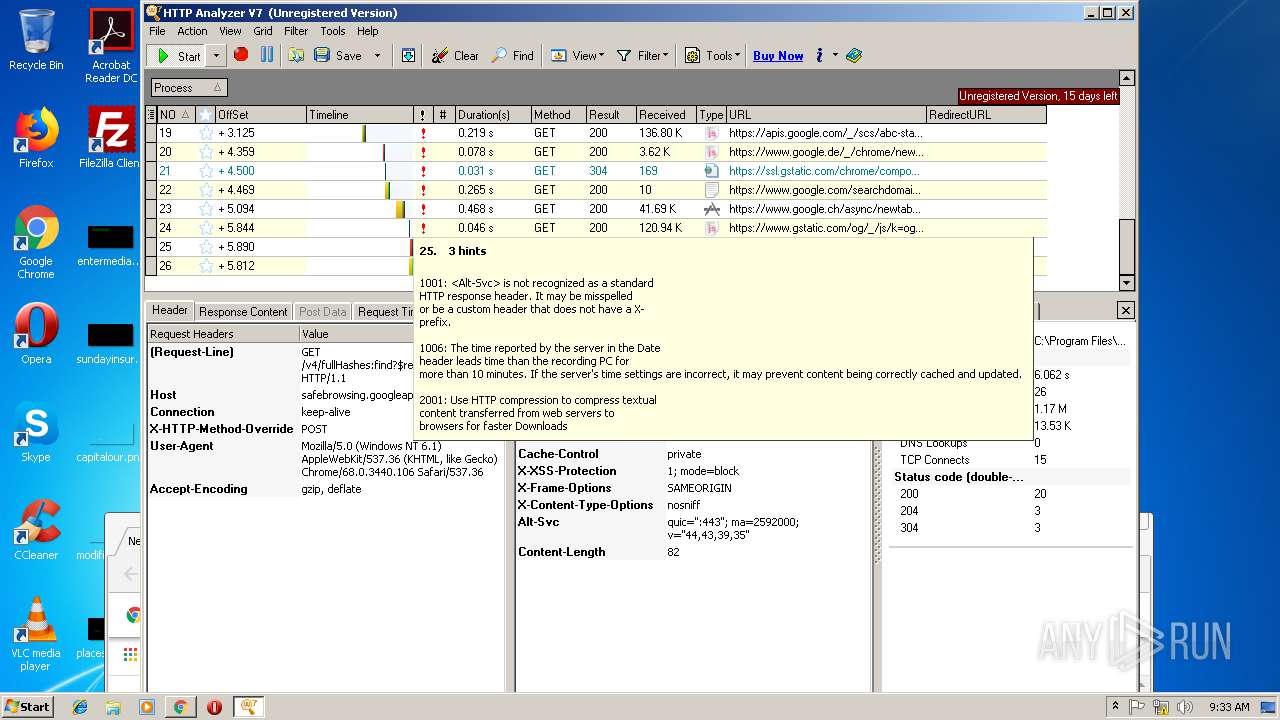
Task: Switch to the Response Content tab
Action: [243, 312]
